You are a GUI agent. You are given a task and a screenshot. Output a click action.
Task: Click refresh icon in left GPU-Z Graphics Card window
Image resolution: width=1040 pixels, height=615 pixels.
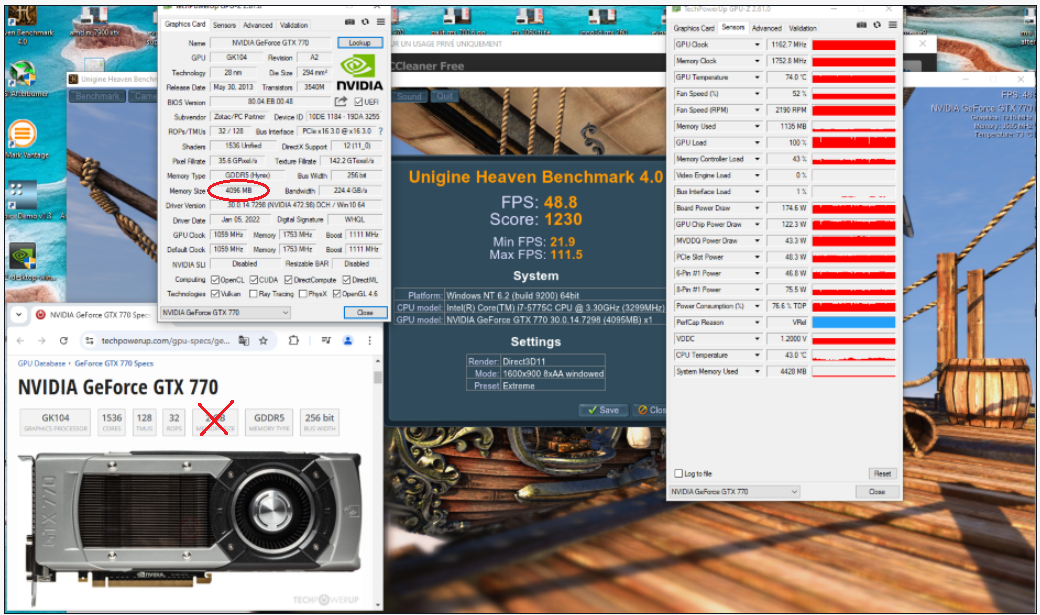point(365,22)
